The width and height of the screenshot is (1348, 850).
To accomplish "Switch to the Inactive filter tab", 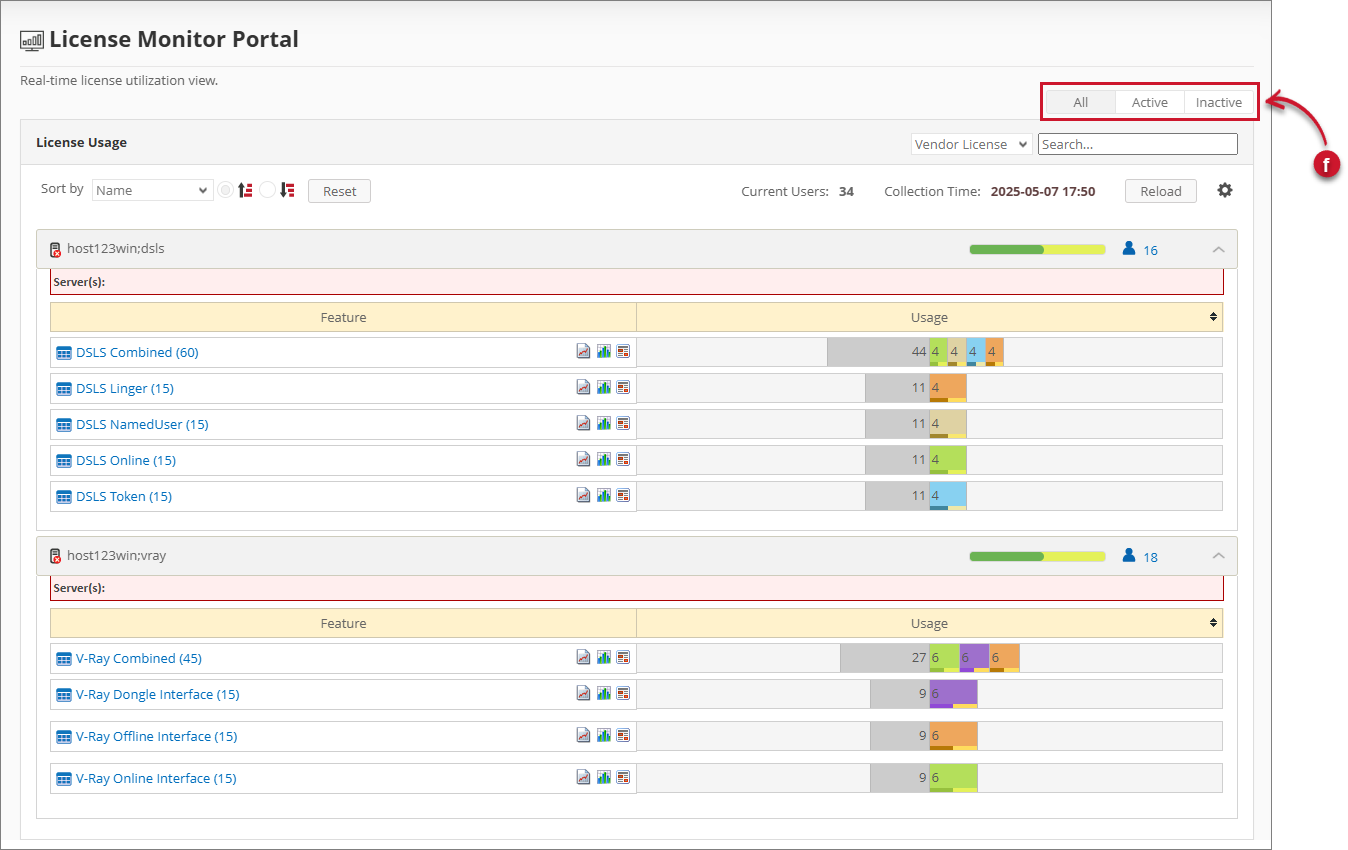I will [1218, 101].
